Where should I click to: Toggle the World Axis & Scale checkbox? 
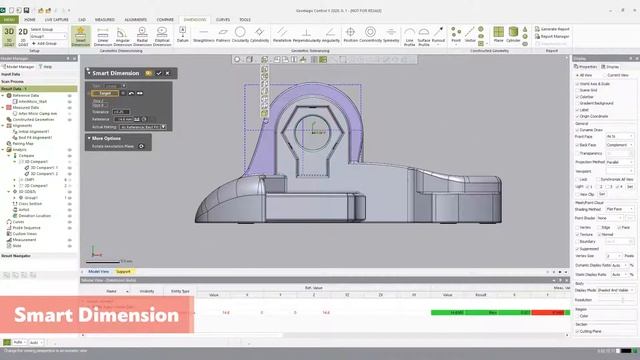[578, 84]
